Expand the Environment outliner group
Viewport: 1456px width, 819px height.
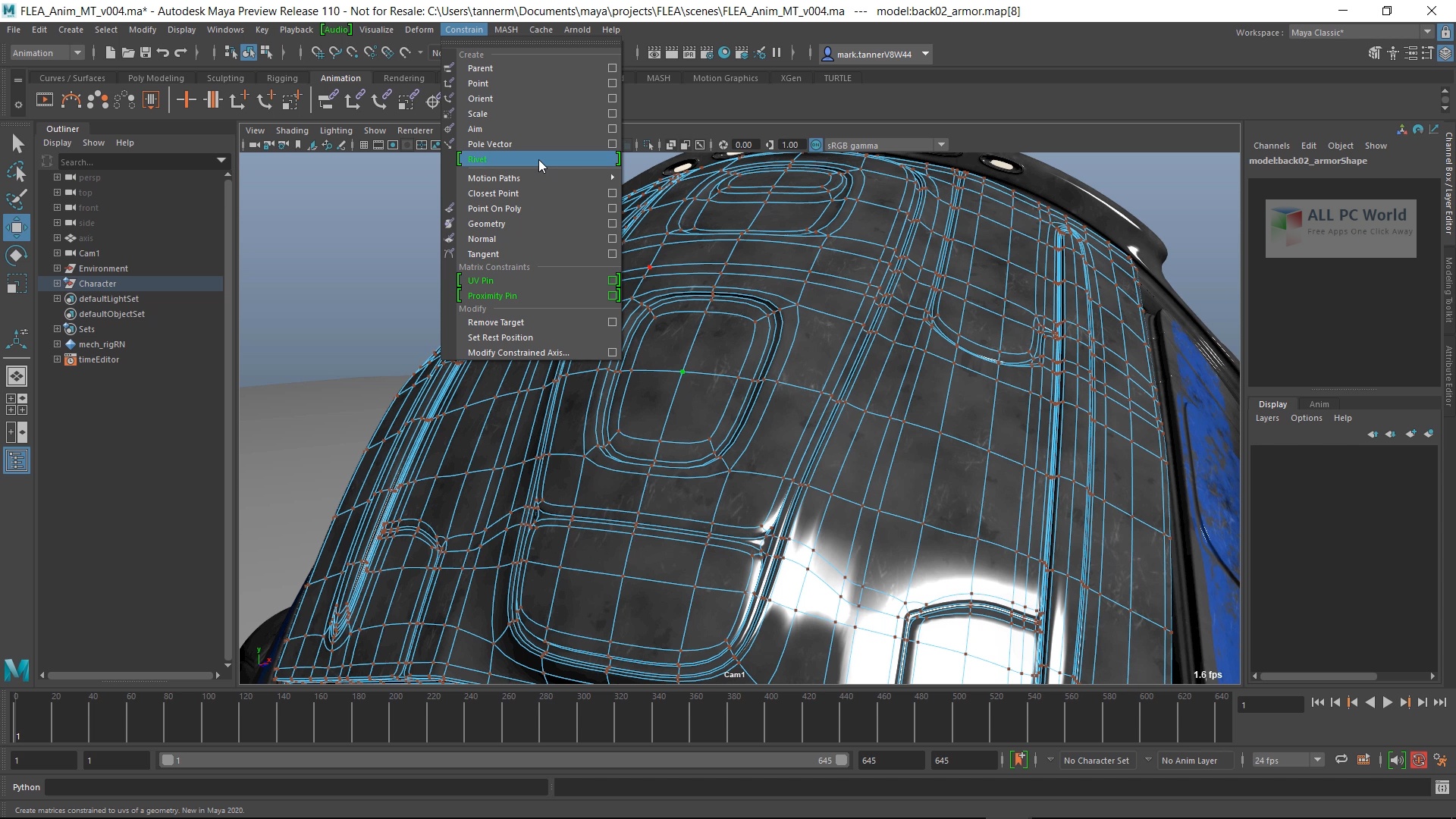(x=57, y=268)
